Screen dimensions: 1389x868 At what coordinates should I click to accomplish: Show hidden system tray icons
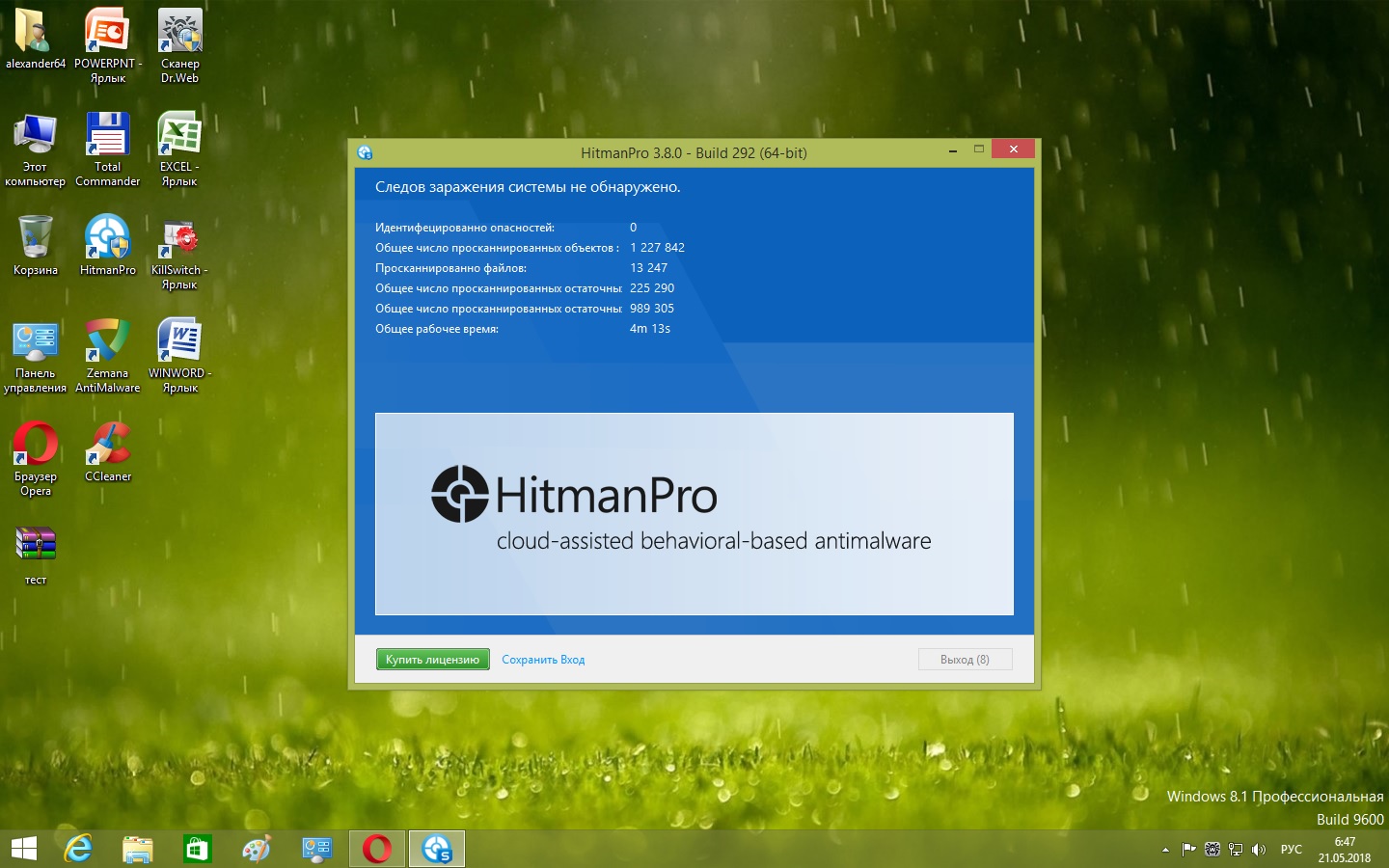pyautogui.click(x=1165, y=850)
